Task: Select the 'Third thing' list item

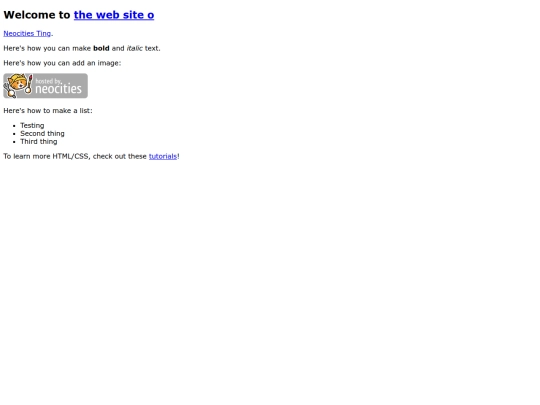Action: coord(39,142)
